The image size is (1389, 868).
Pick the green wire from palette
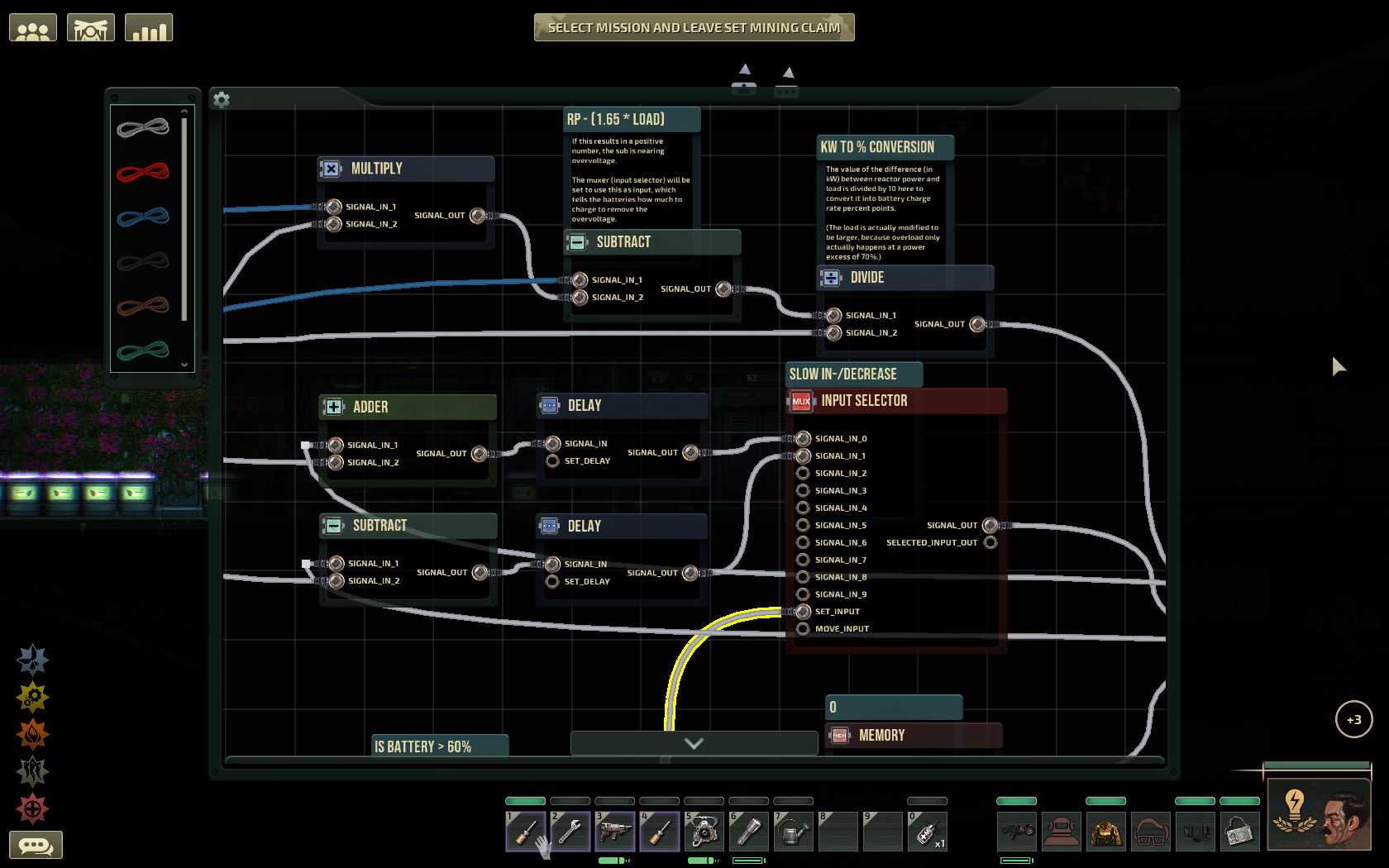click(143, 351)
